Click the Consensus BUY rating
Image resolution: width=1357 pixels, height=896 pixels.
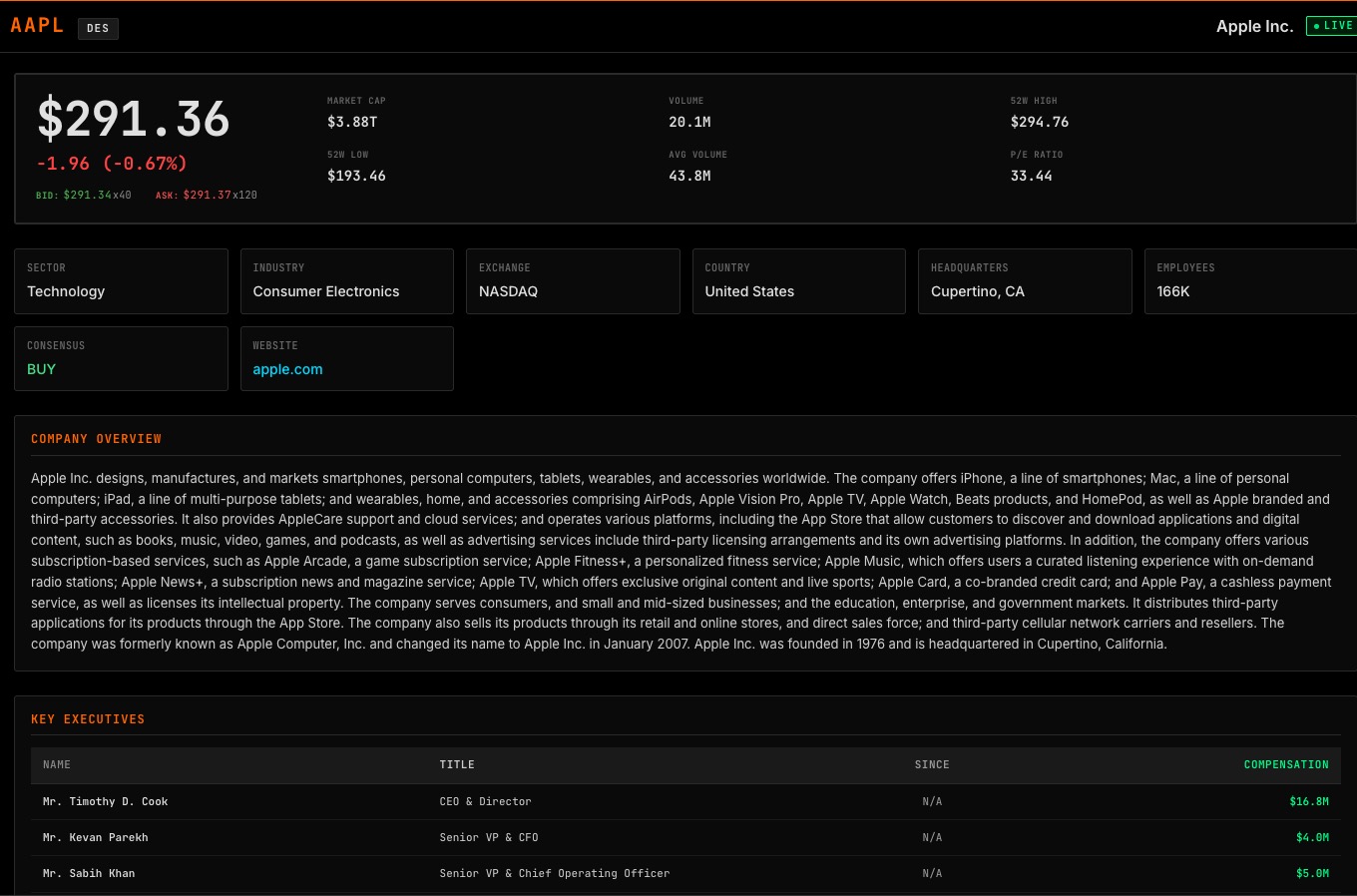click(41, 369)
